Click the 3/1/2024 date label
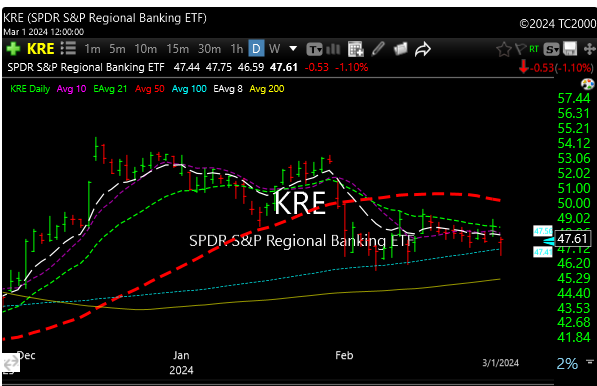This screenshot has width=597, height=386. pos(500,363)
